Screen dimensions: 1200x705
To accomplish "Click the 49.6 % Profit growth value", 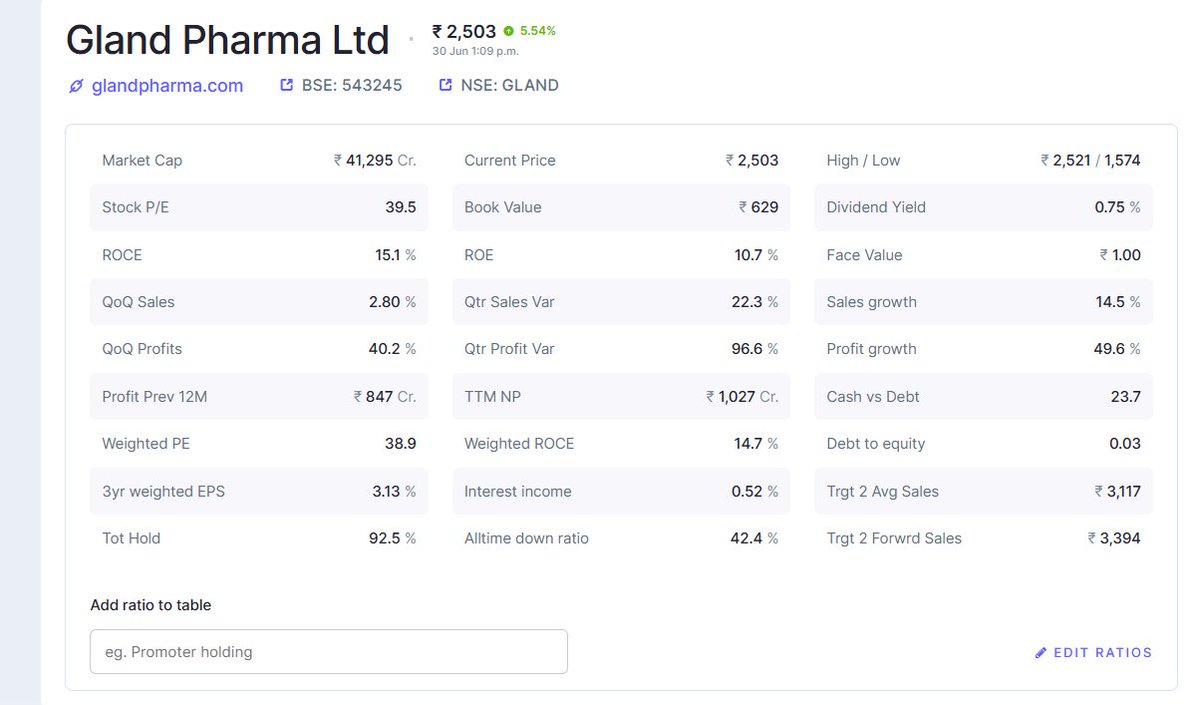I will coord(1117,349).
